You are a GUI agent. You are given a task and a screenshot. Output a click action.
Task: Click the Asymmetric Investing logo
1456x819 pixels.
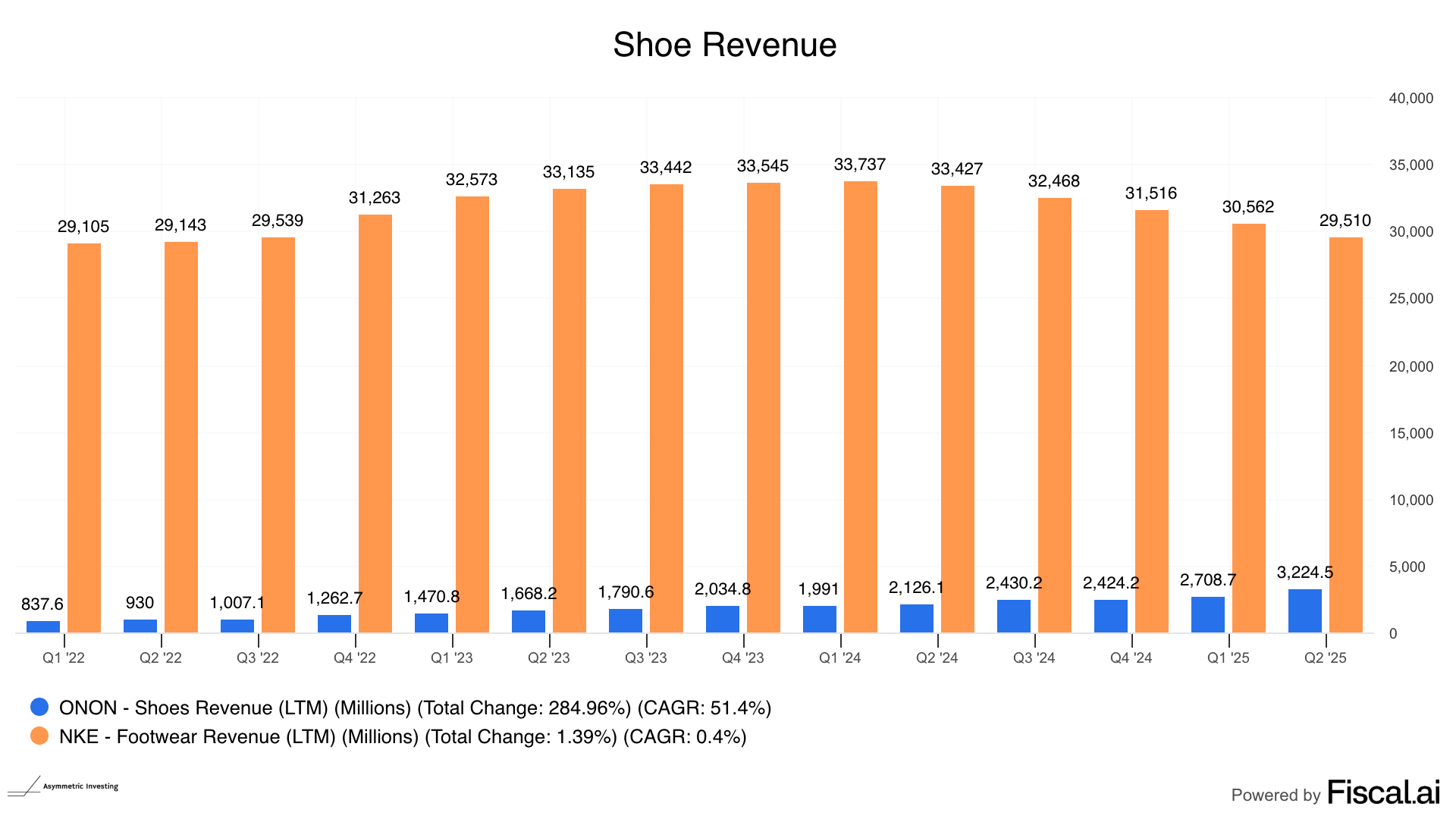pyautogui.click(x=64, y=786)
